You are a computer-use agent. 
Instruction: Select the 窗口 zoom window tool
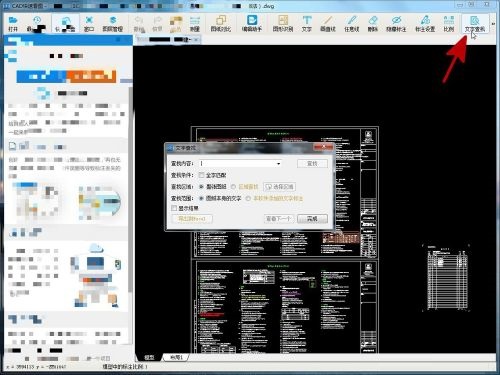tap(89, 24)
